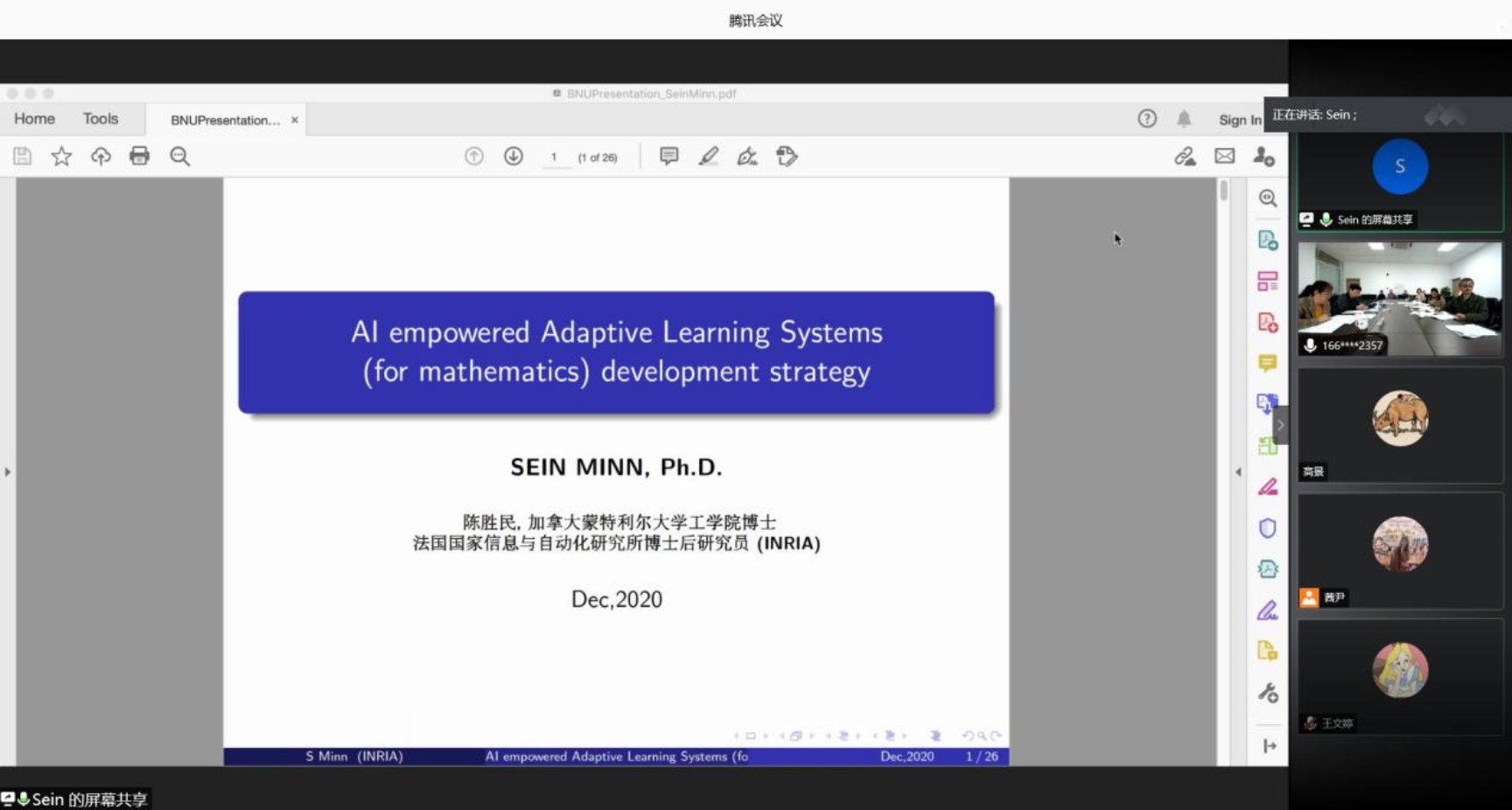Click the upload to cloud icon
Viewport: 1512px width, 810px height.
point(101,156)
